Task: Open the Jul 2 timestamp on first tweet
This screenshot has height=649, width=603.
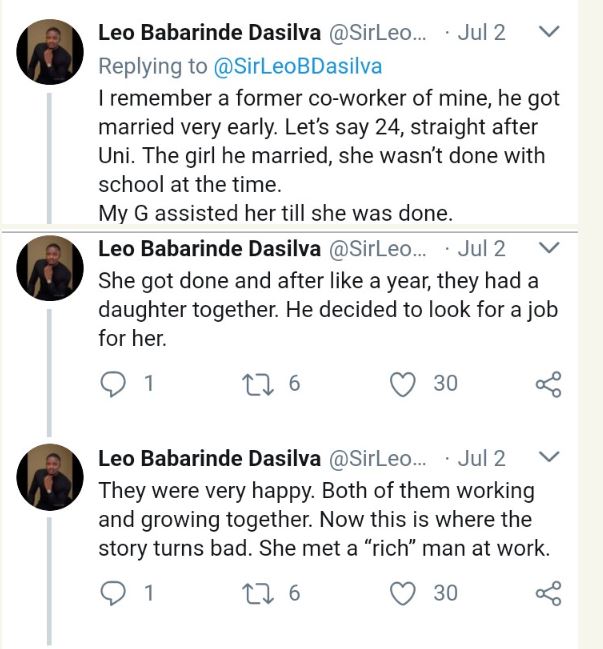Action: point(482,32)
